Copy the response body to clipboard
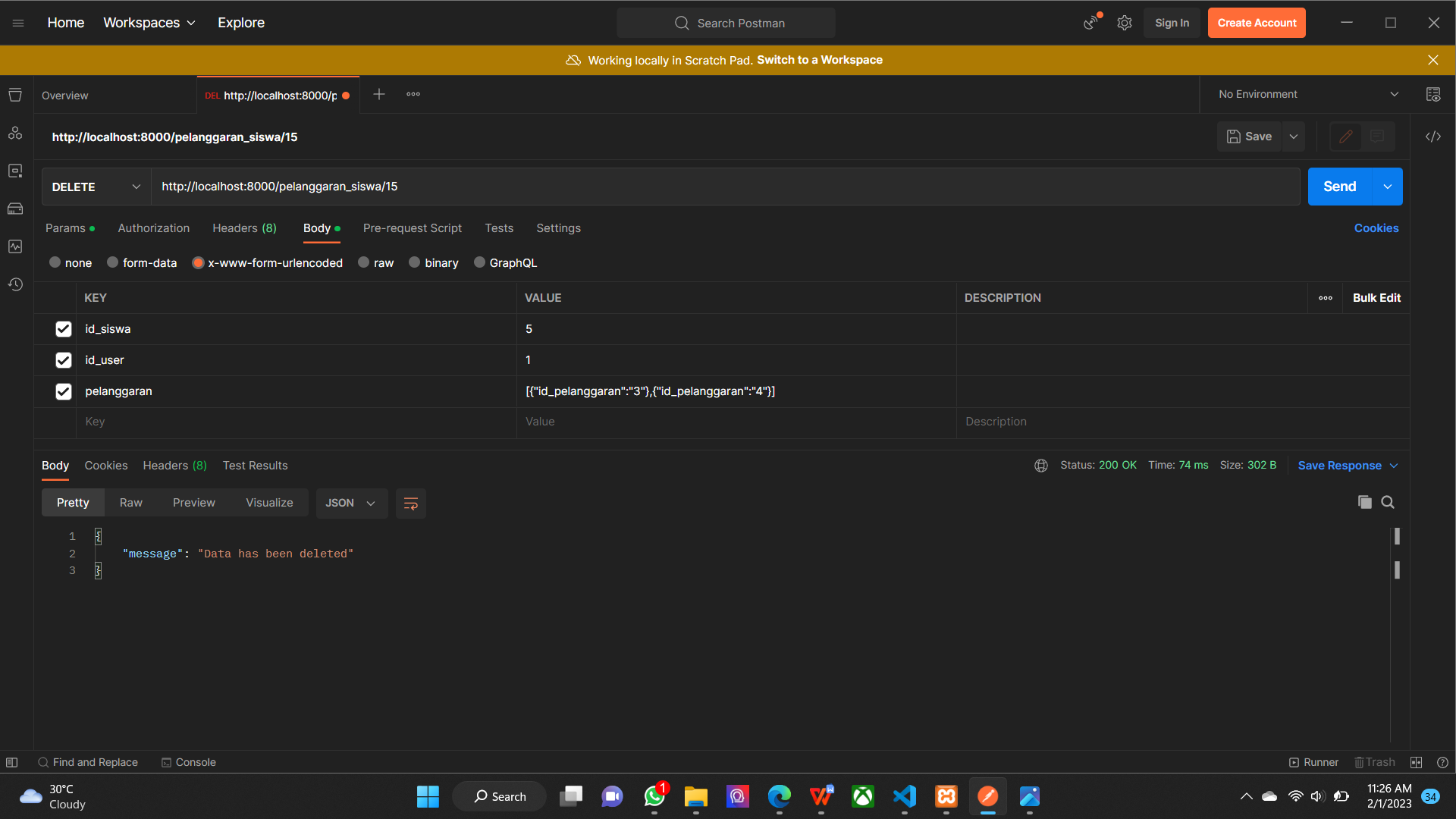The image size is (1456, 819). pos(1365,502)
